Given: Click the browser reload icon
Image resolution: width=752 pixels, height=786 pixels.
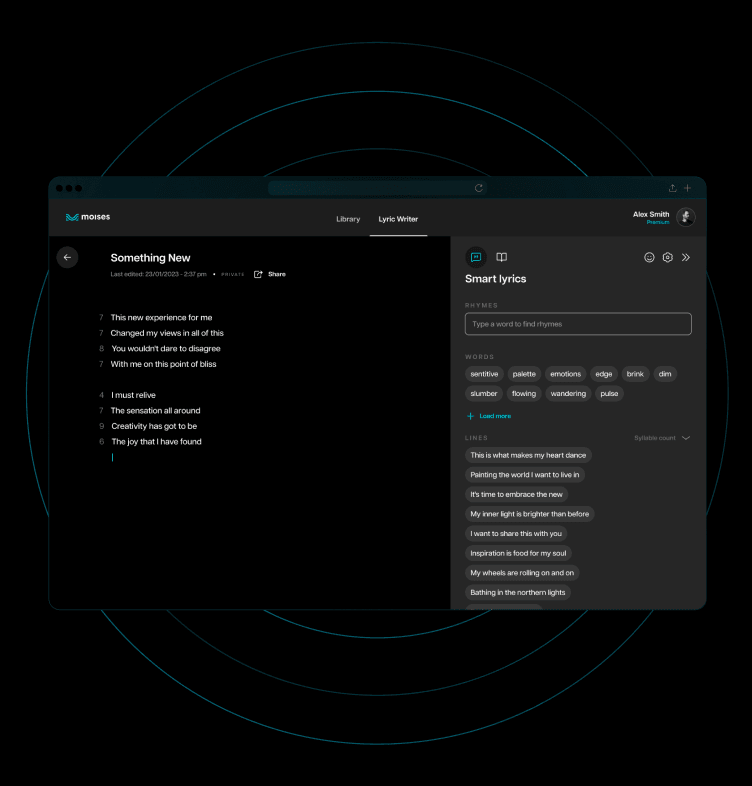Looking at the screenshot, I should pyautogui.click(x=479, y=188).
